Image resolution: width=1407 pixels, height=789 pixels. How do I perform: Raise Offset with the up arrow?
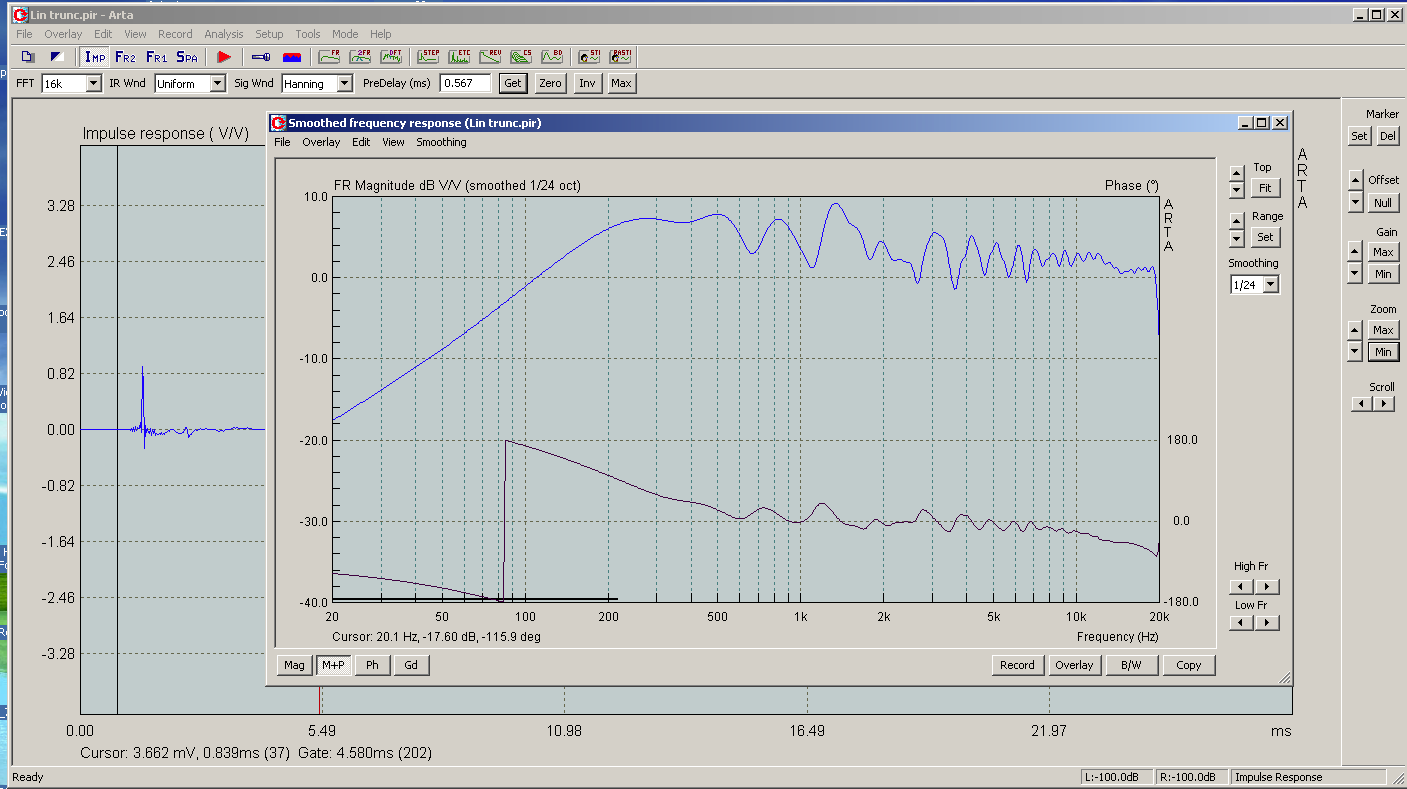coord(1355,181)
